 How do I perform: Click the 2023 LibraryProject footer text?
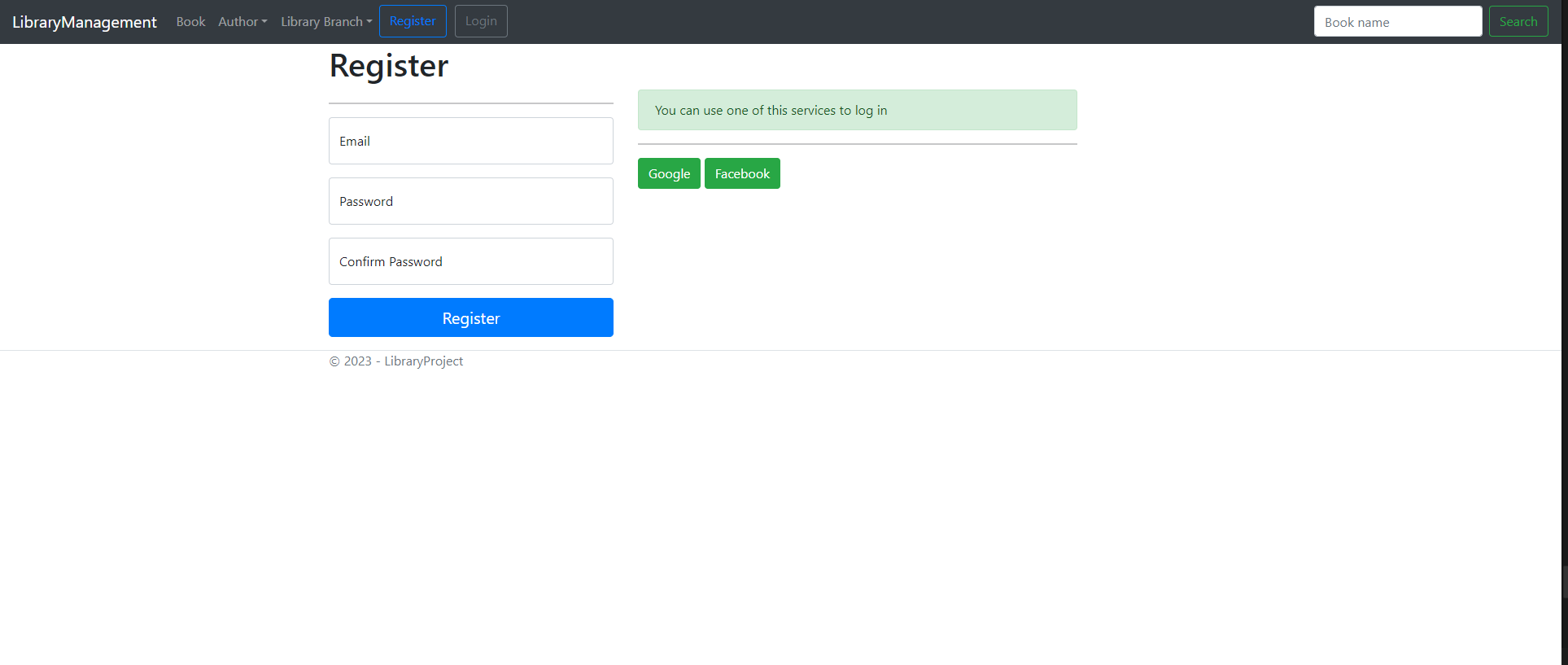pyautogui.click(x=396, y=361)
